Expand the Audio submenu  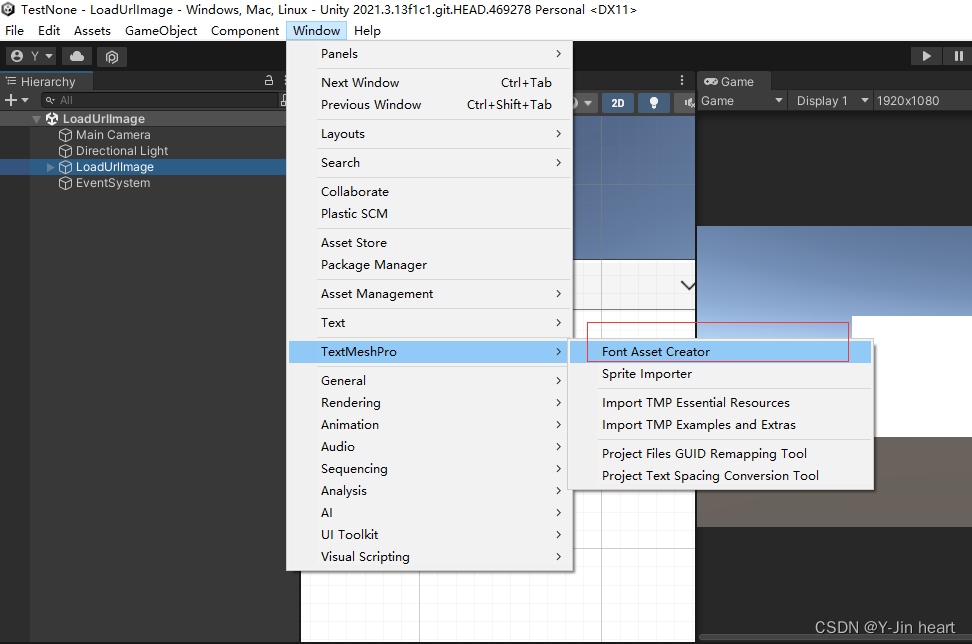(x=429, y=446)
